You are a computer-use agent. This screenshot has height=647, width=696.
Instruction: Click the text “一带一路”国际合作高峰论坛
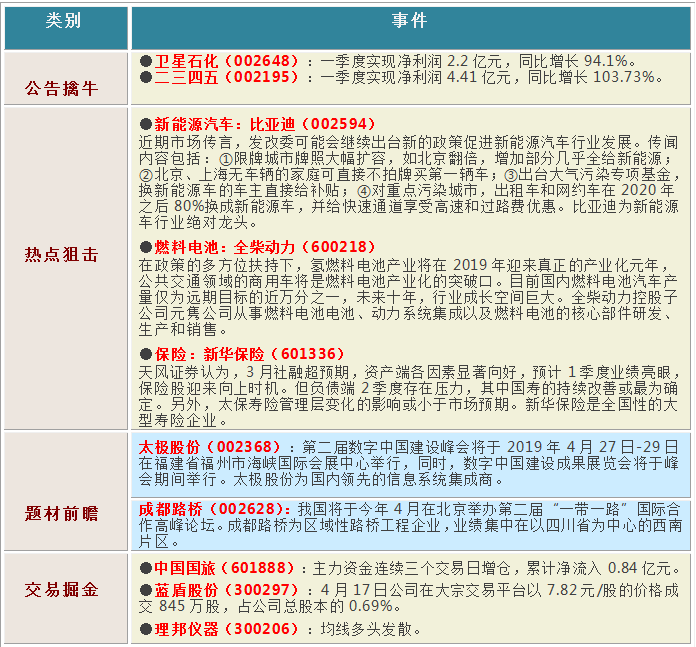point(408,517)
